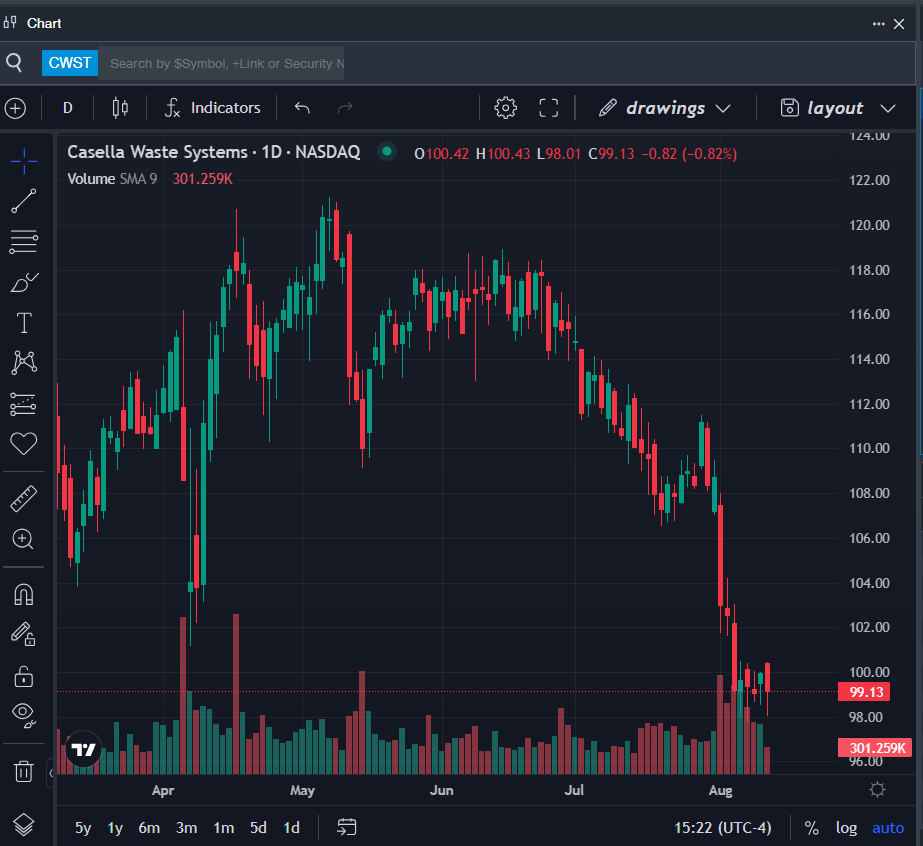
Task: Select the 1y time range
Action: (x=115, y=828)
